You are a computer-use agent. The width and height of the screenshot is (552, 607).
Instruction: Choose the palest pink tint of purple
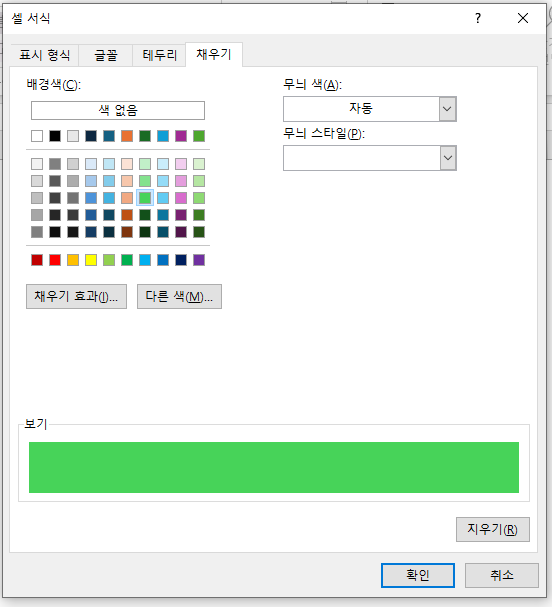coord(181,164)
